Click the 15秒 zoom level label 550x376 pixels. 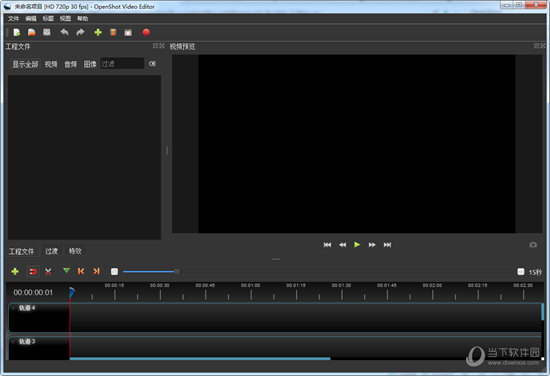point(535,272)
